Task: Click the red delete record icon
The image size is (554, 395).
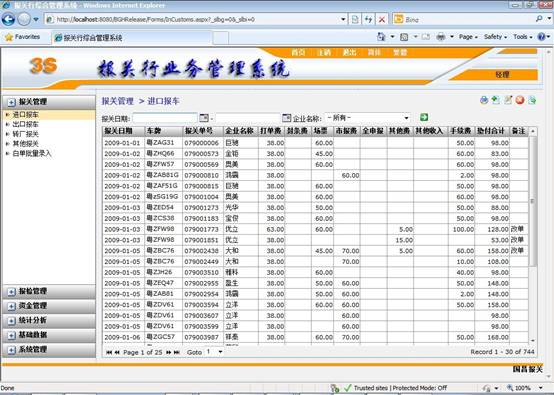Action: (520, 100)
